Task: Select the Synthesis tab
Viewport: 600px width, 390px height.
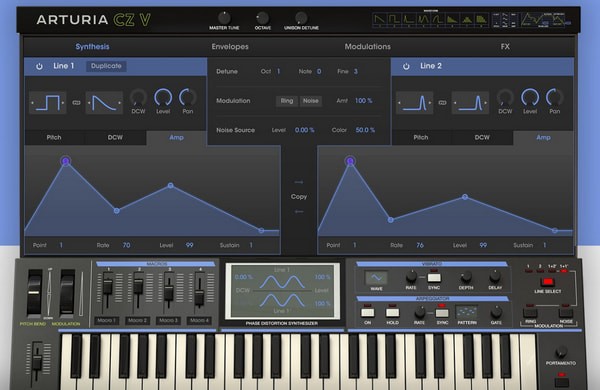Action: tap(92, 47)
